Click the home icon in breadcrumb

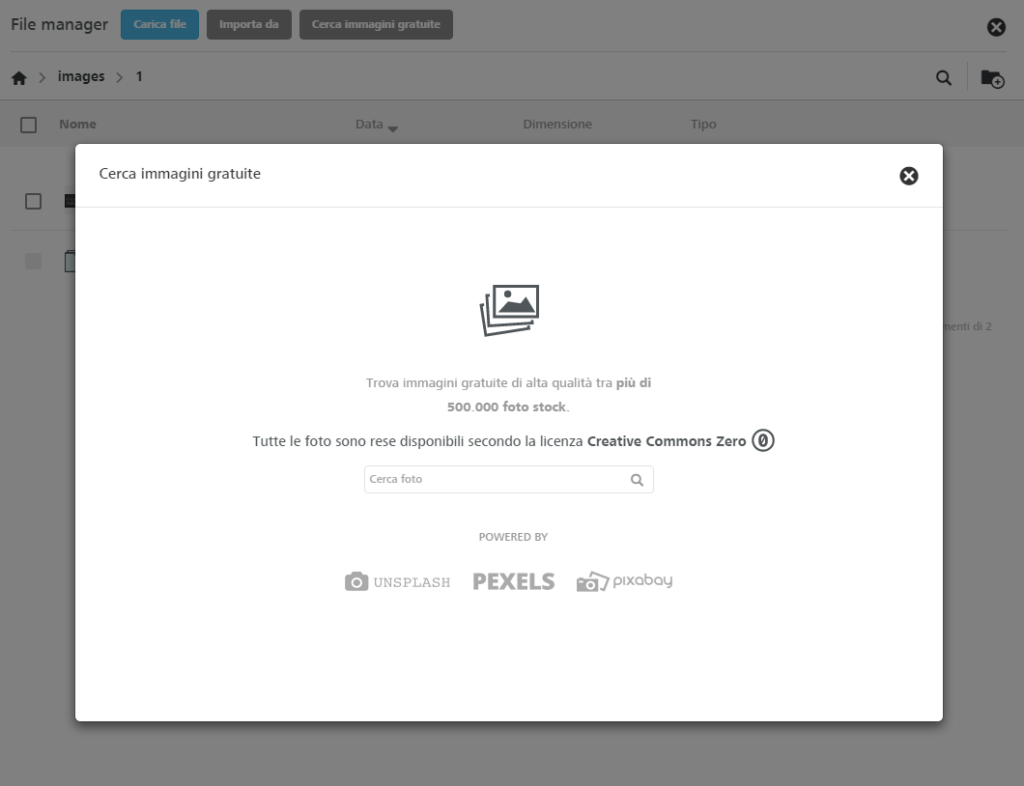(19, 78)
